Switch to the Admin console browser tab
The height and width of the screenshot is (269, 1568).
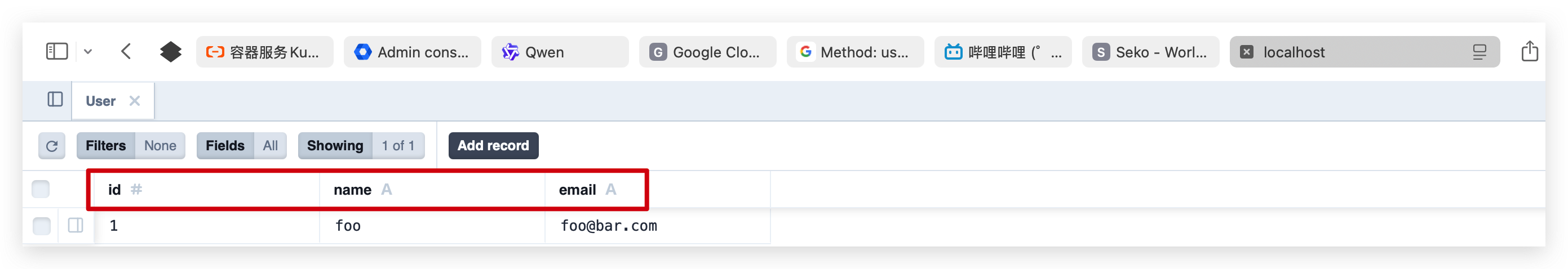412,52
